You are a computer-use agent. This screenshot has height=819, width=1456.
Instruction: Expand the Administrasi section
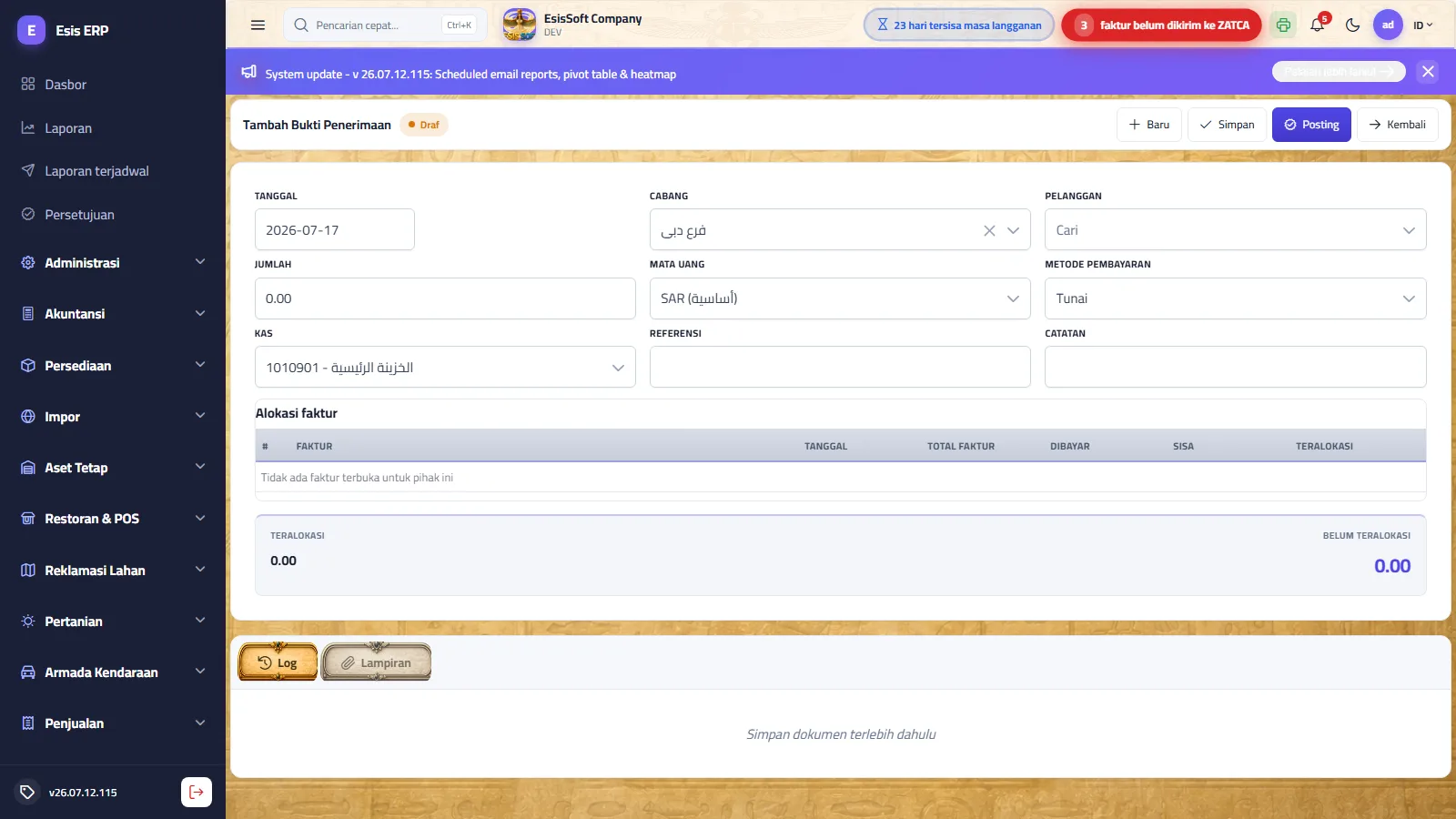113,263
